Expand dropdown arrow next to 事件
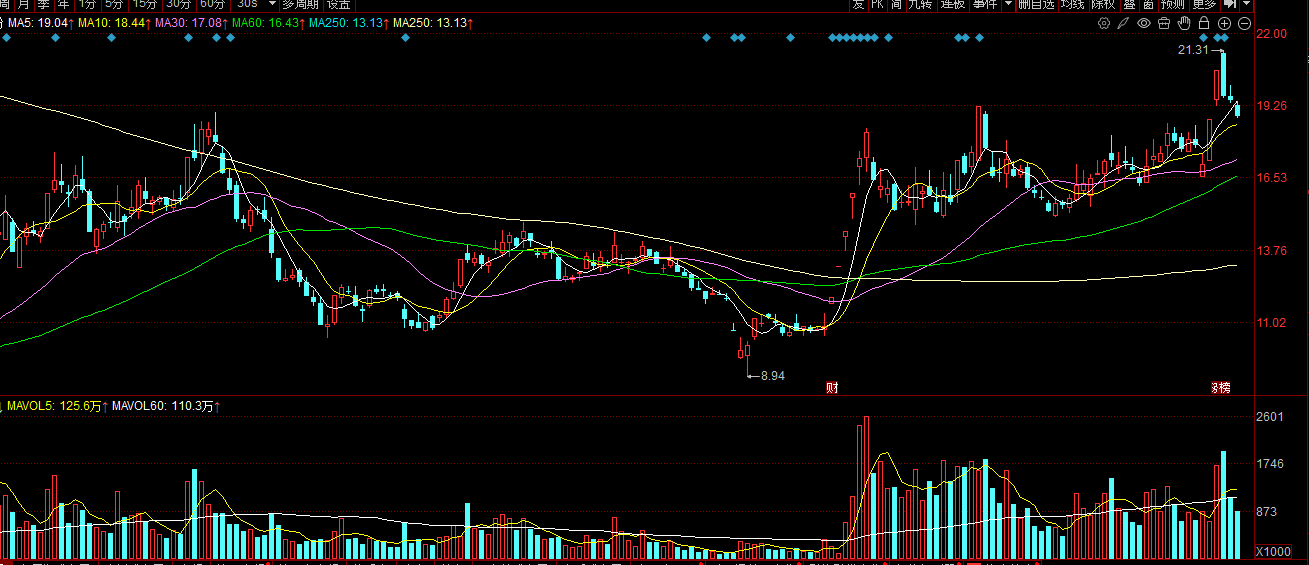1309x565 pixels. 1008,4
